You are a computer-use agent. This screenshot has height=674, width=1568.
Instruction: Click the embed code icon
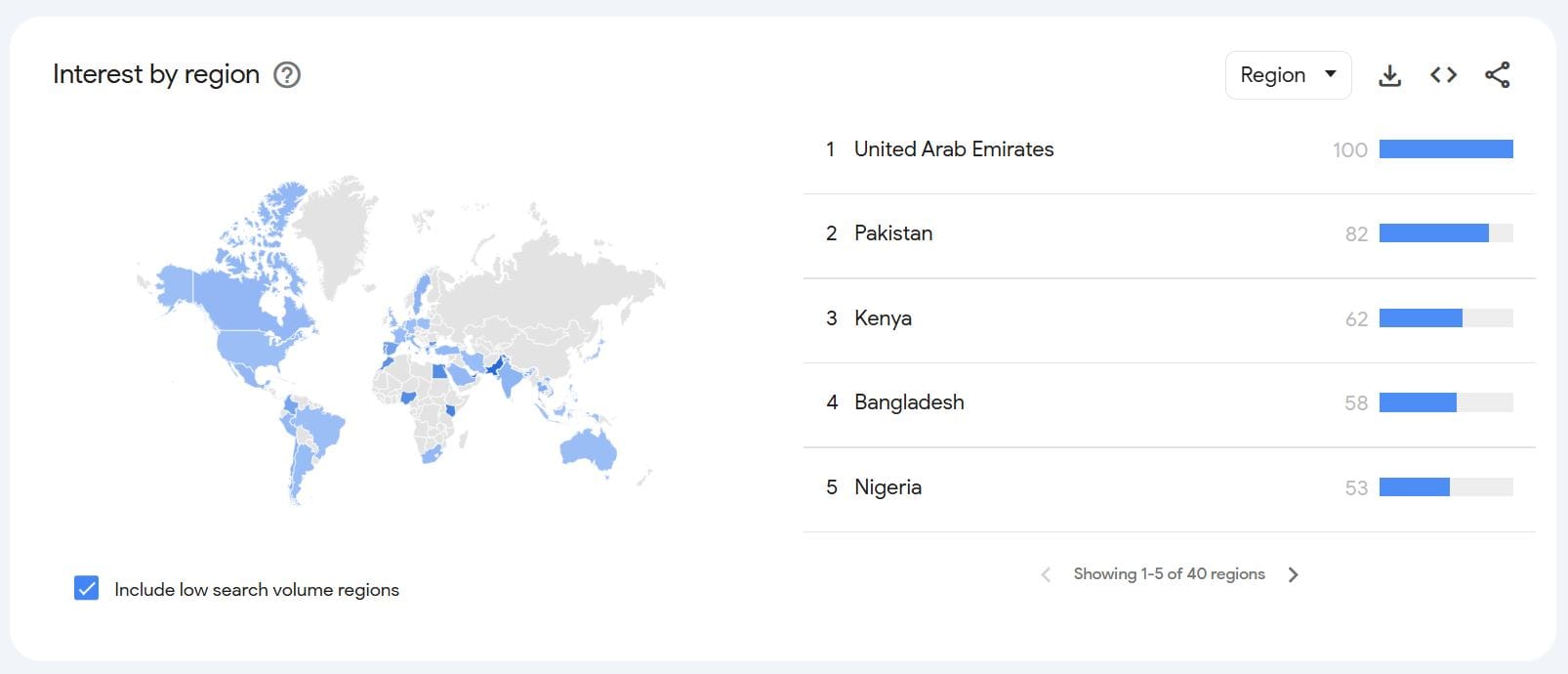coord(1442,74)
